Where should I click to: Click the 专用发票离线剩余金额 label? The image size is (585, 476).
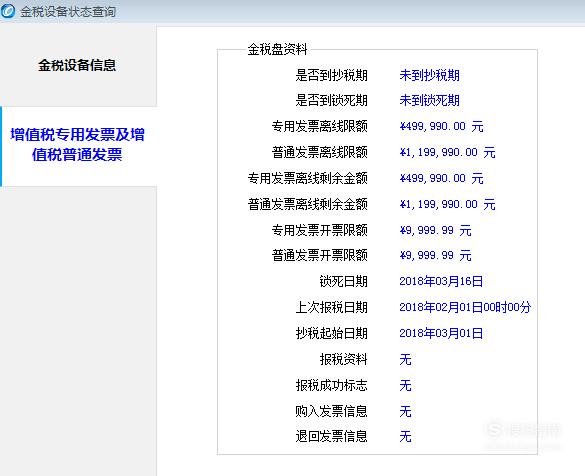point(307,178)
